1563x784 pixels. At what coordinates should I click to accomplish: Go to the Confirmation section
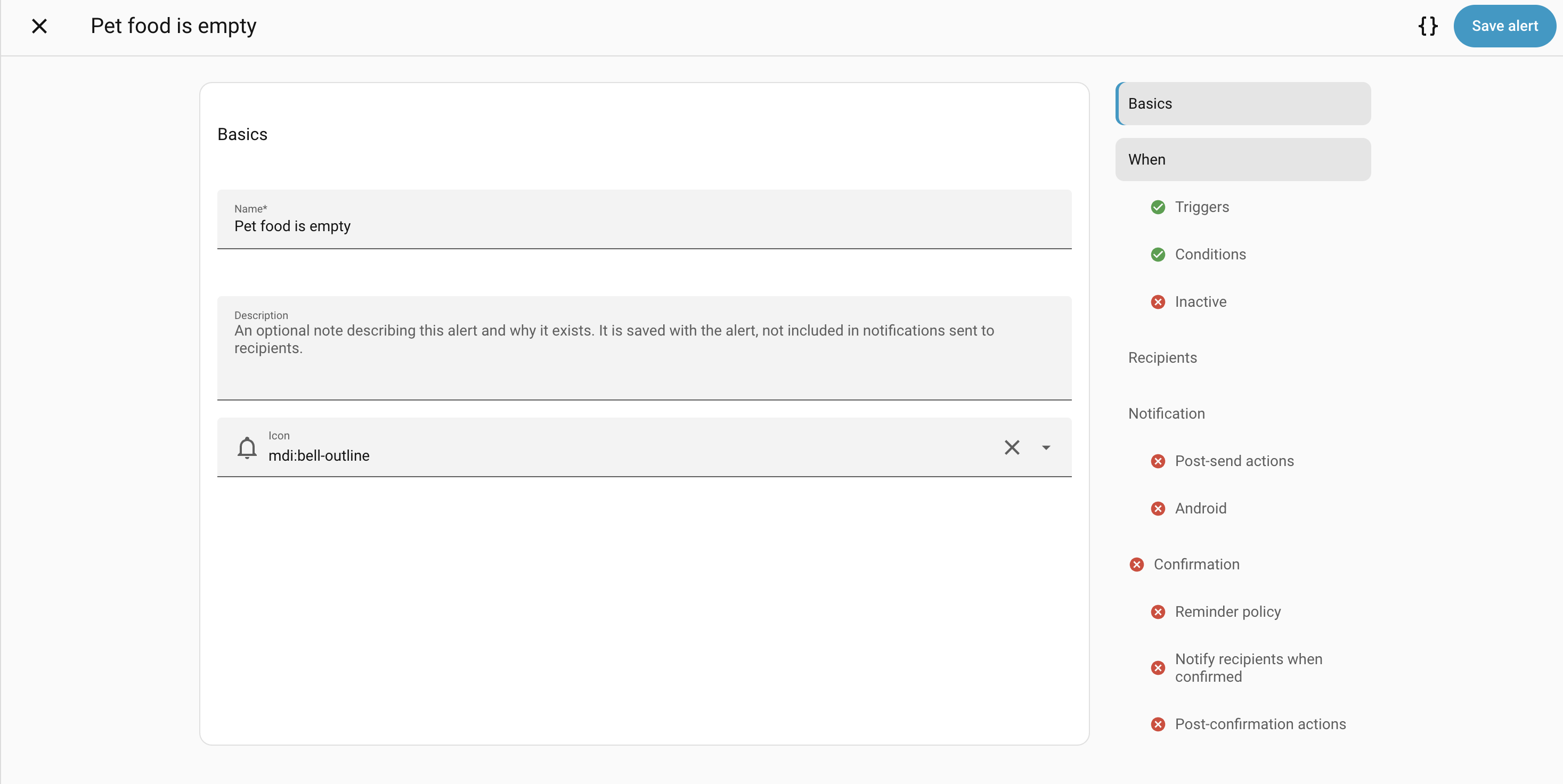(x=1196, y=563)
